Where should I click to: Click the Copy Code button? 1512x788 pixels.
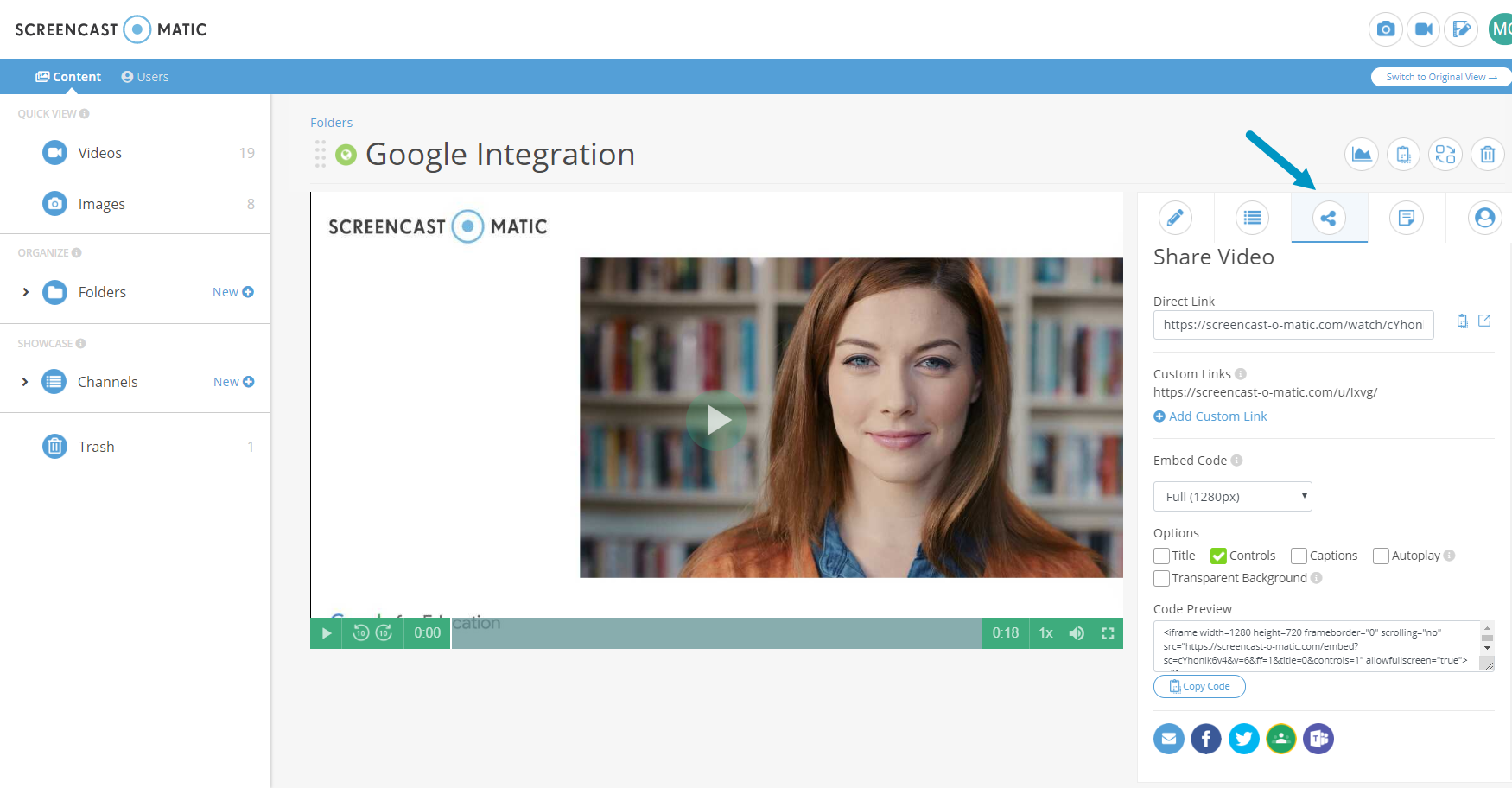click(1199, 686)
